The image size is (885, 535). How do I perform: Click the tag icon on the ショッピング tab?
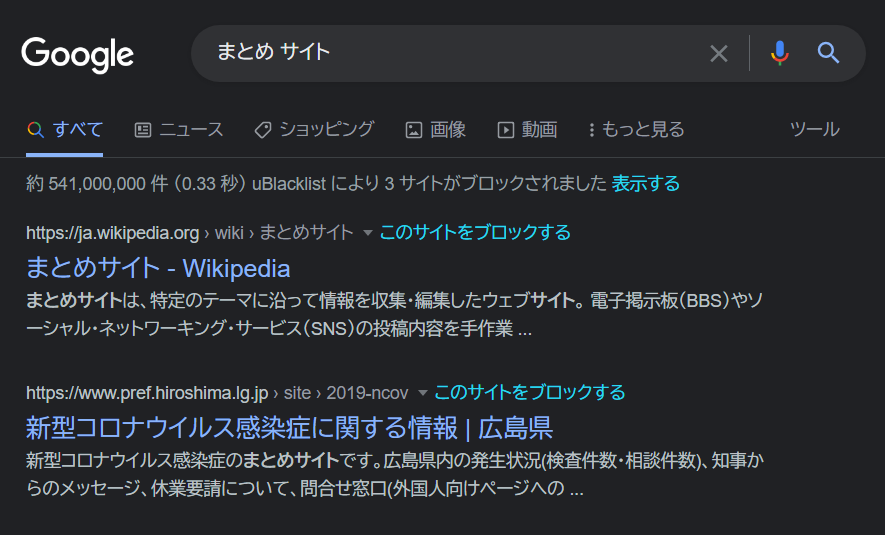(x=262, y=130)
